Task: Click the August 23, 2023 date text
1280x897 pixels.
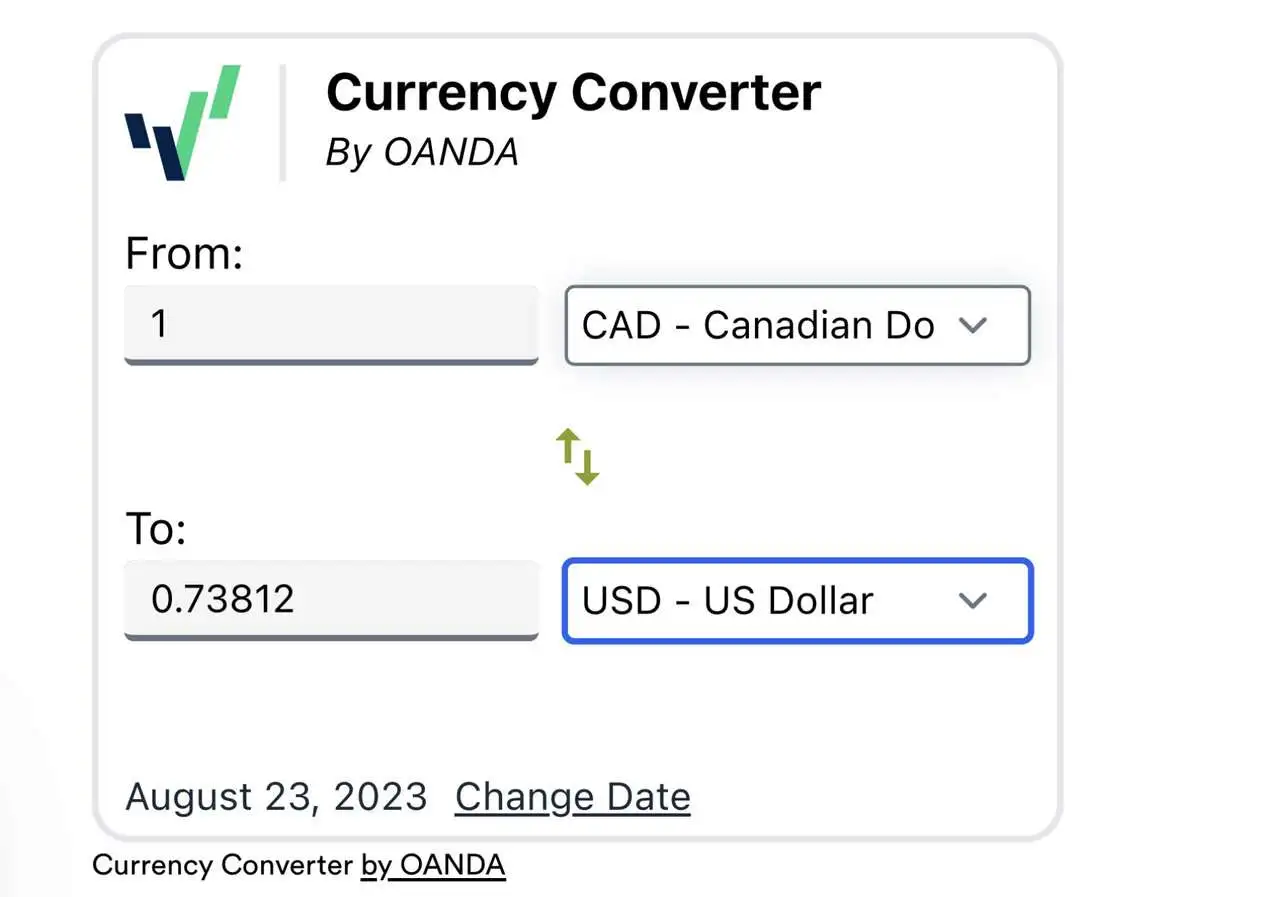Action: pyautogui.click(x=276, y=797)
